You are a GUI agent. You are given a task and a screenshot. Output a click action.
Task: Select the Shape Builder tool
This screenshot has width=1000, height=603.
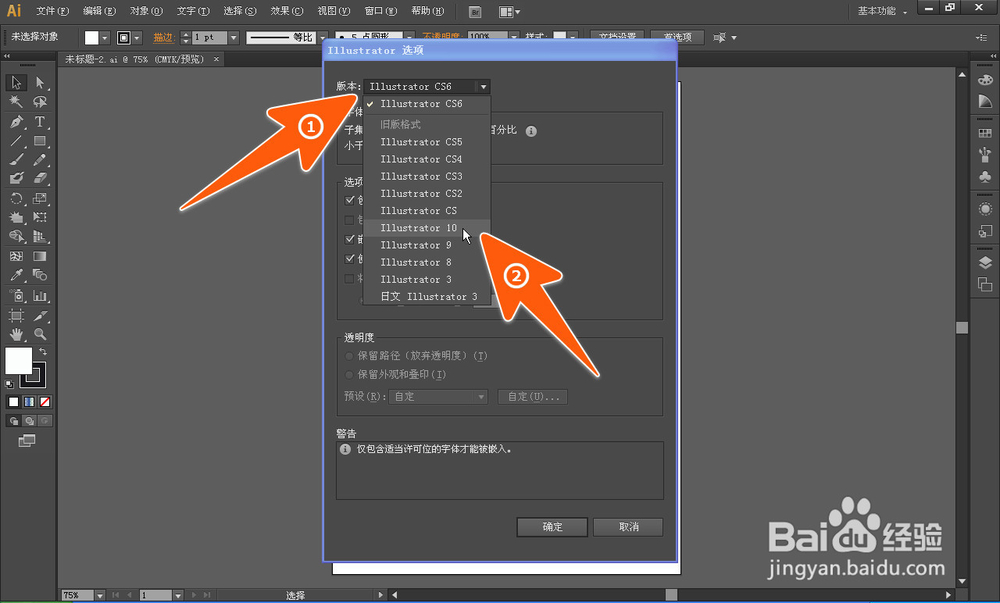pyautogui.click(x=16, y=236)
